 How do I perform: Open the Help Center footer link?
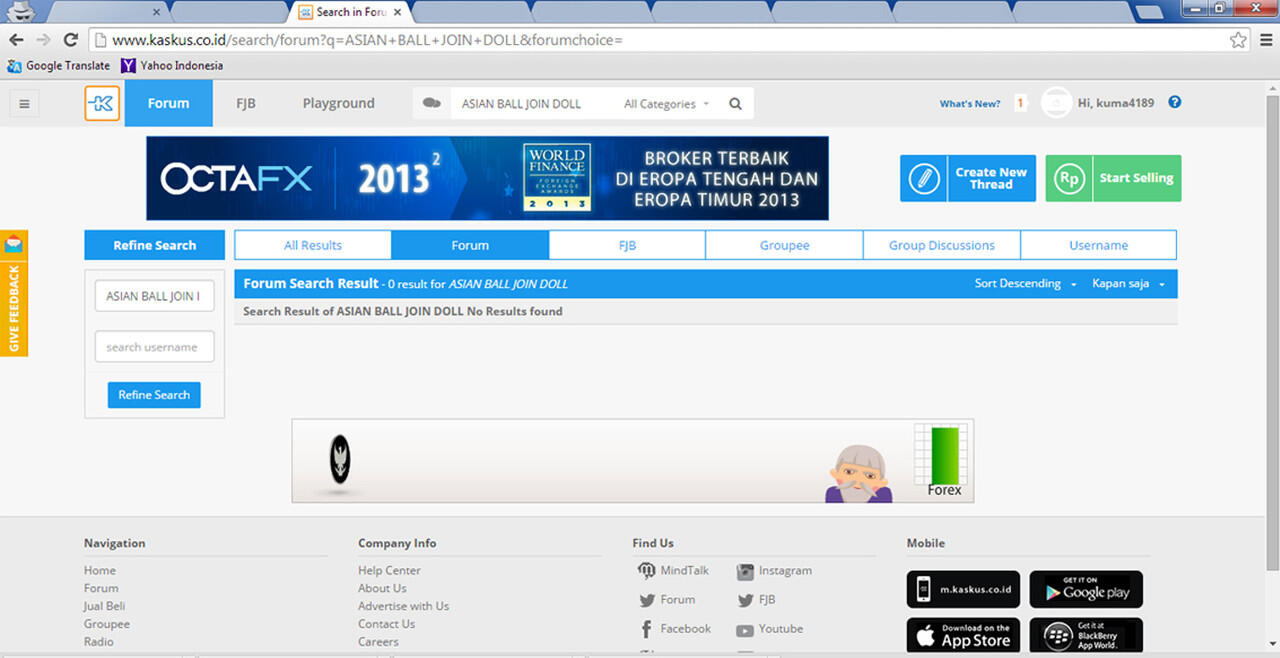tap(389, 570)
